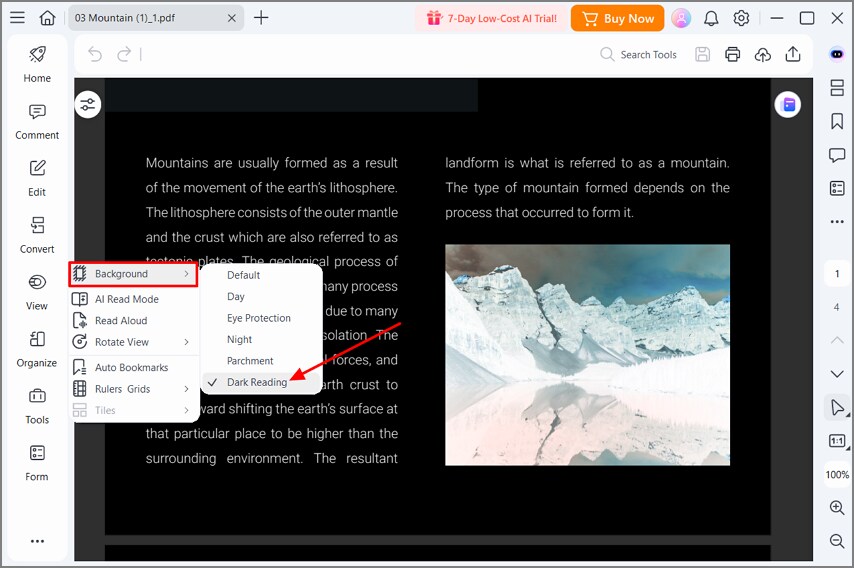Set actual size 1:1 view

click(x=837, y=441)
